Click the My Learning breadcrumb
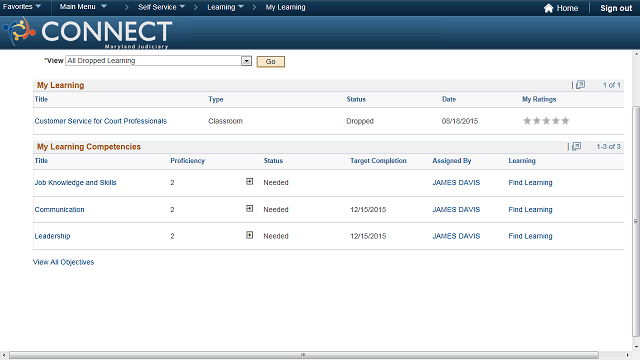Screen dimensions: 640x360 click(x=285, y=7)
